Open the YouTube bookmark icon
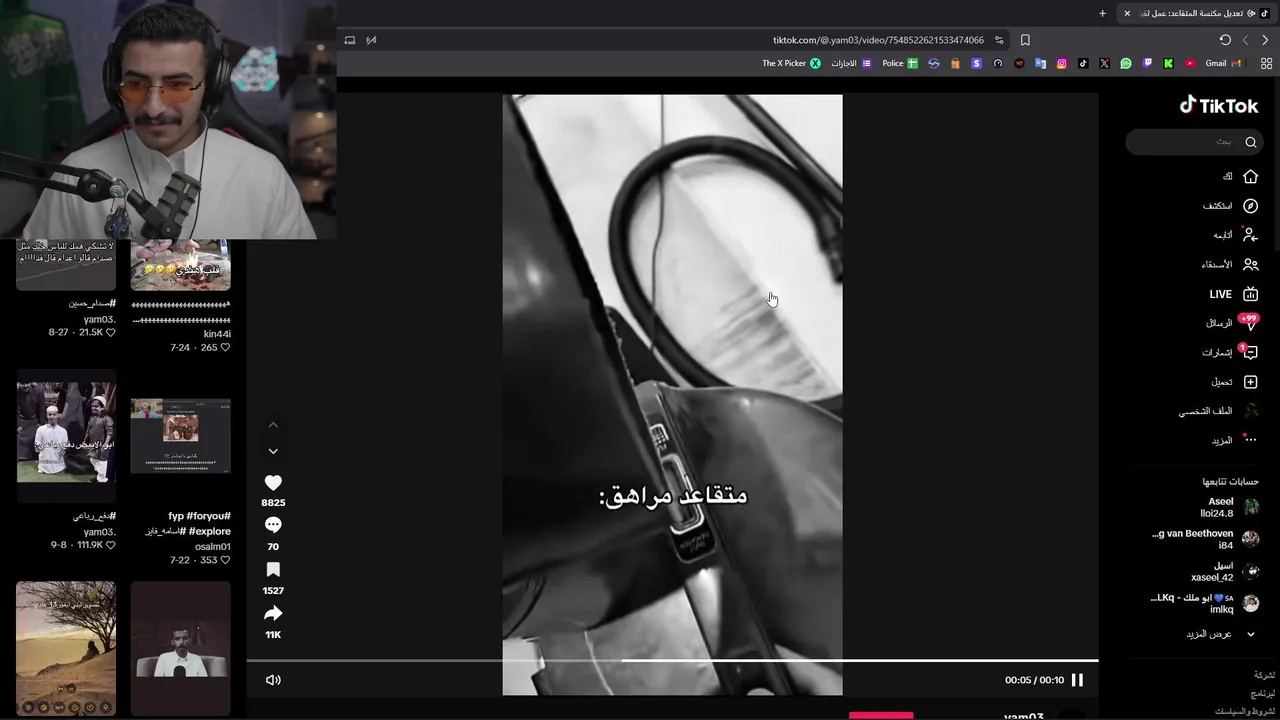Viewport: 1280px width, 720px height. [1190, 63]
